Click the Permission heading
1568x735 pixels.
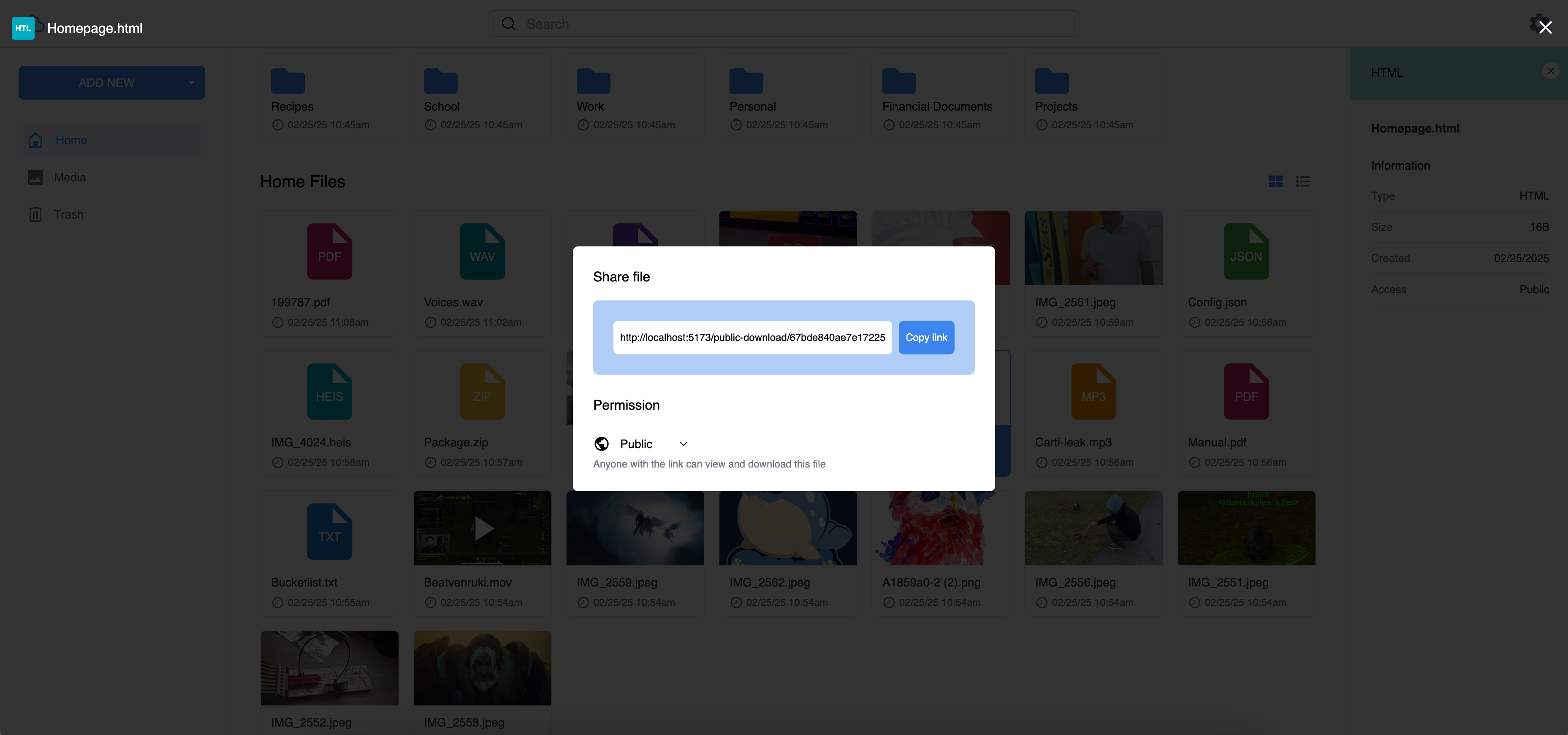pyautogui.click(x=627, y=405)
